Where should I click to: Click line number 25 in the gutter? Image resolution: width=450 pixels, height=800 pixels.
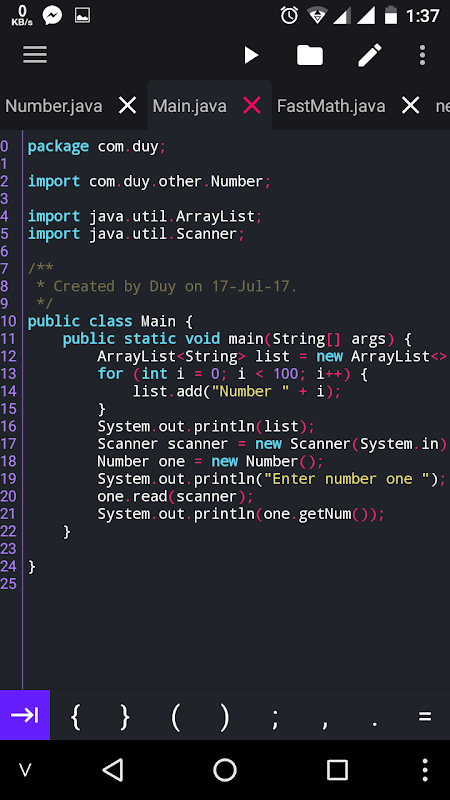9,584
